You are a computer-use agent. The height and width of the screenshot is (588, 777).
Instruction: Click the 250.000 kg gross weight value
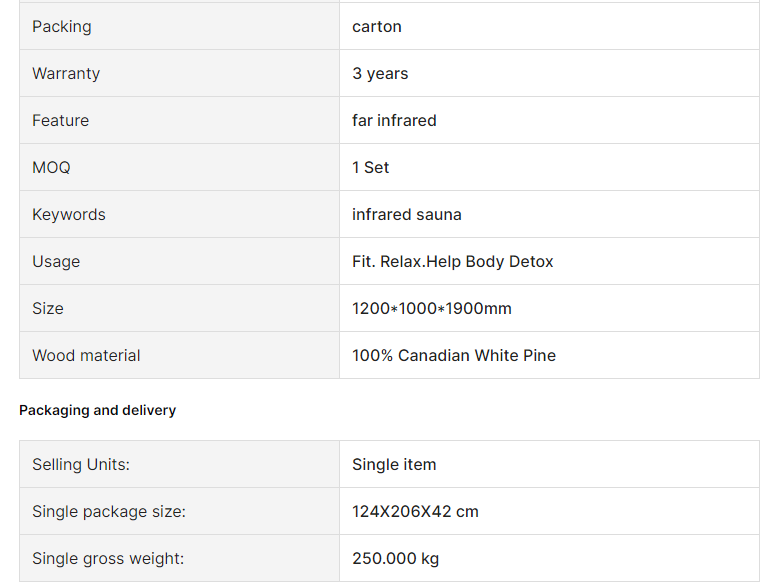point(395,559)
